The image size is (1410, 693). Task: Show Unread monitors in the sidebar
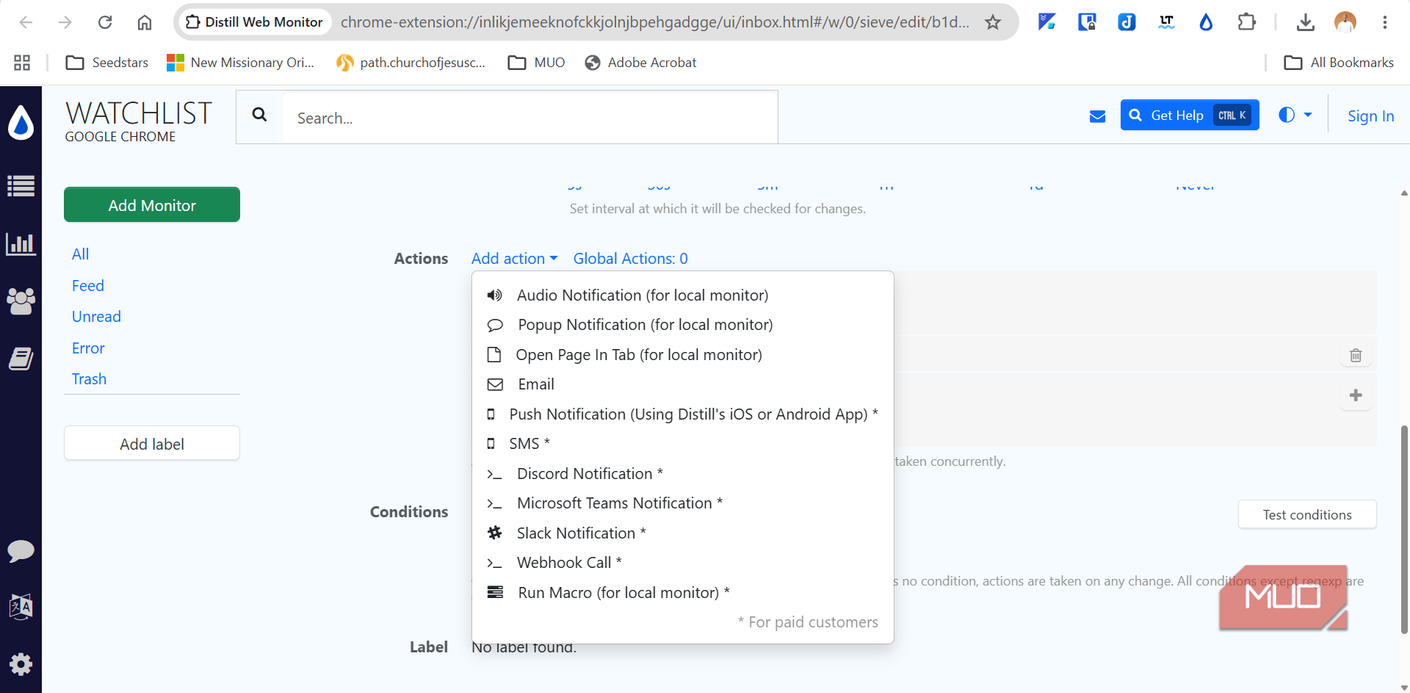(x=96, y=316)
